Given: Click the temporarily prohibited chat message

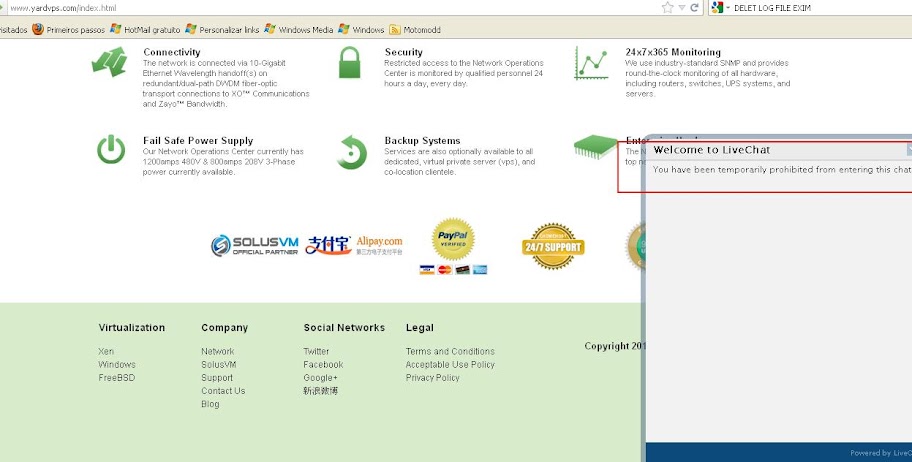Looking at the screenshot, I should [782, 169].
